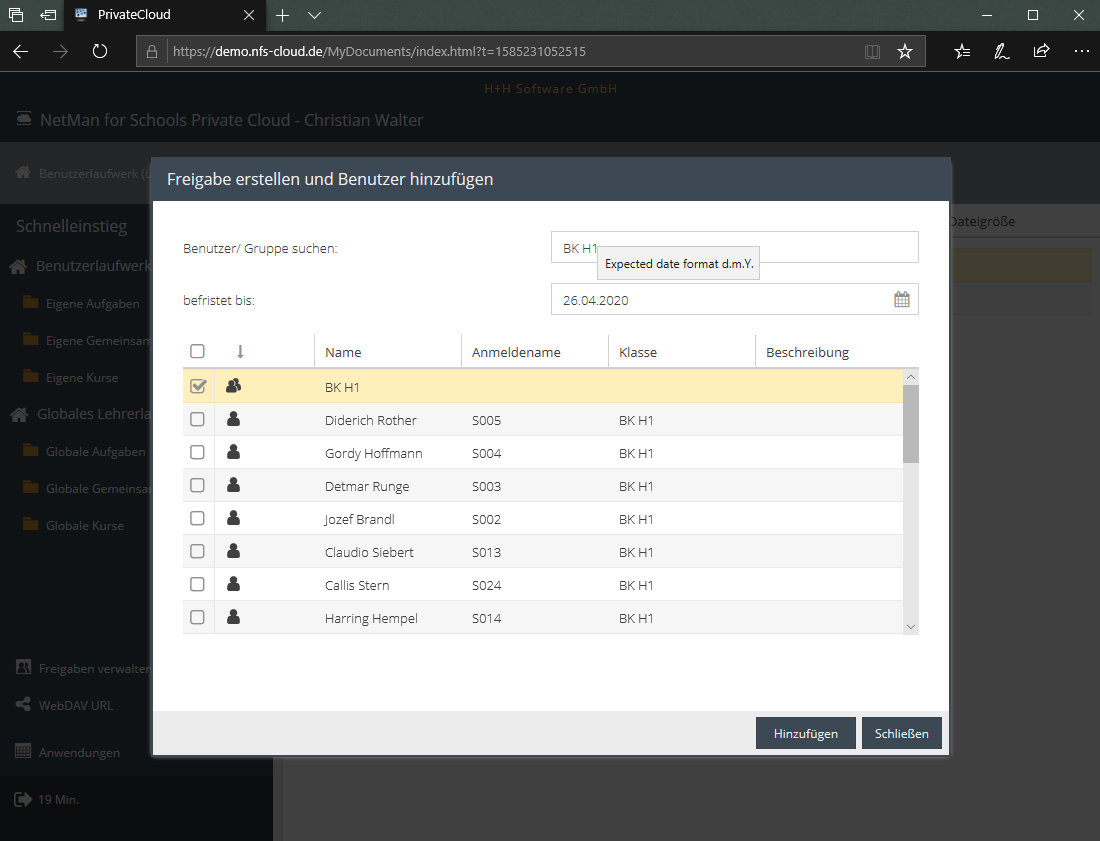Click the share page icon

1041,51
